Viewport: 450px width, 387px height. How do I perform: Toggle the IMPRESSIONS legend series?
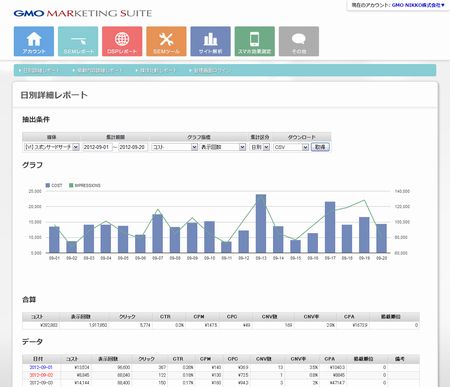pyautogui.click(x=85, y=185)
